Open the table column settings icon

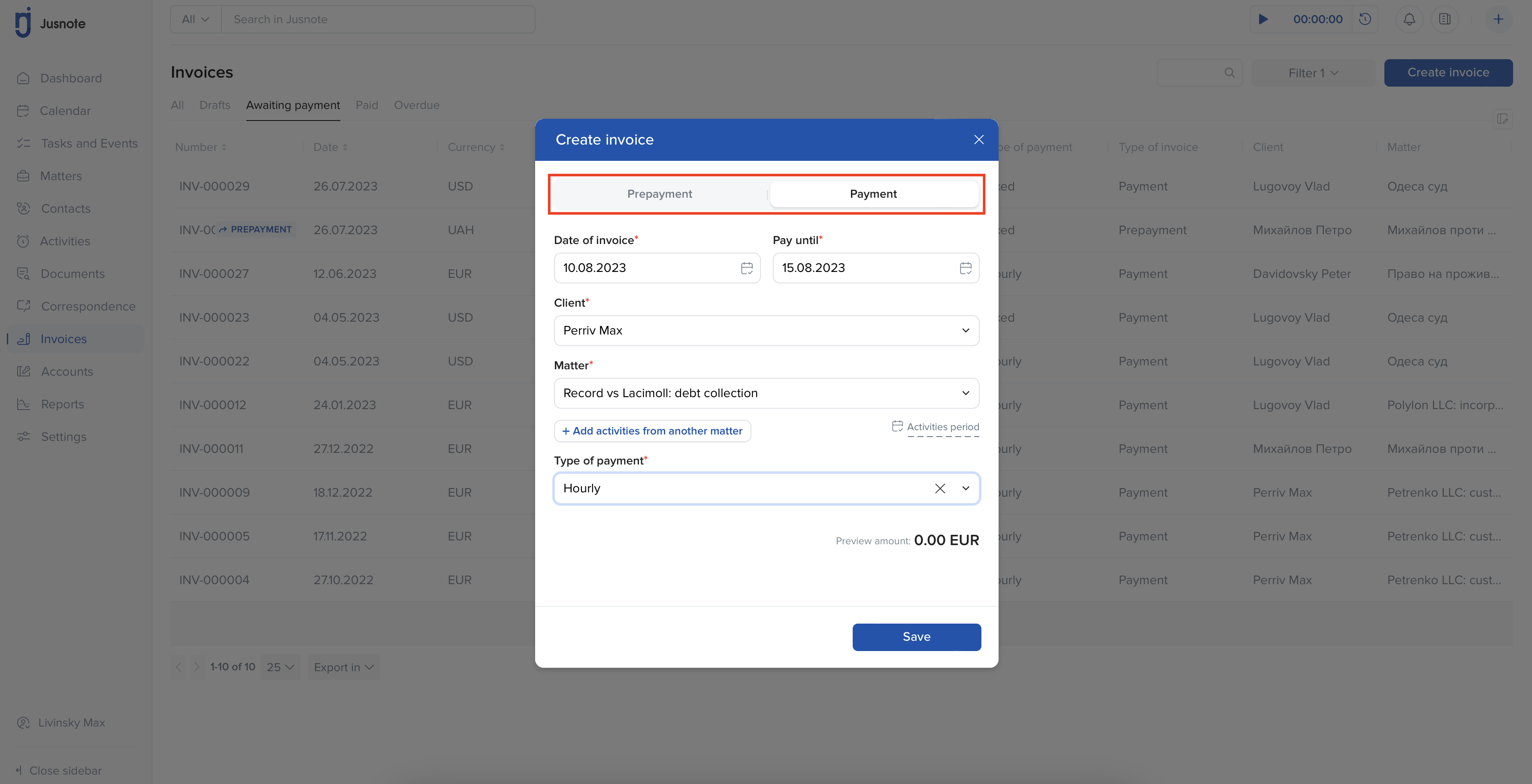[x=1503, y=119]
